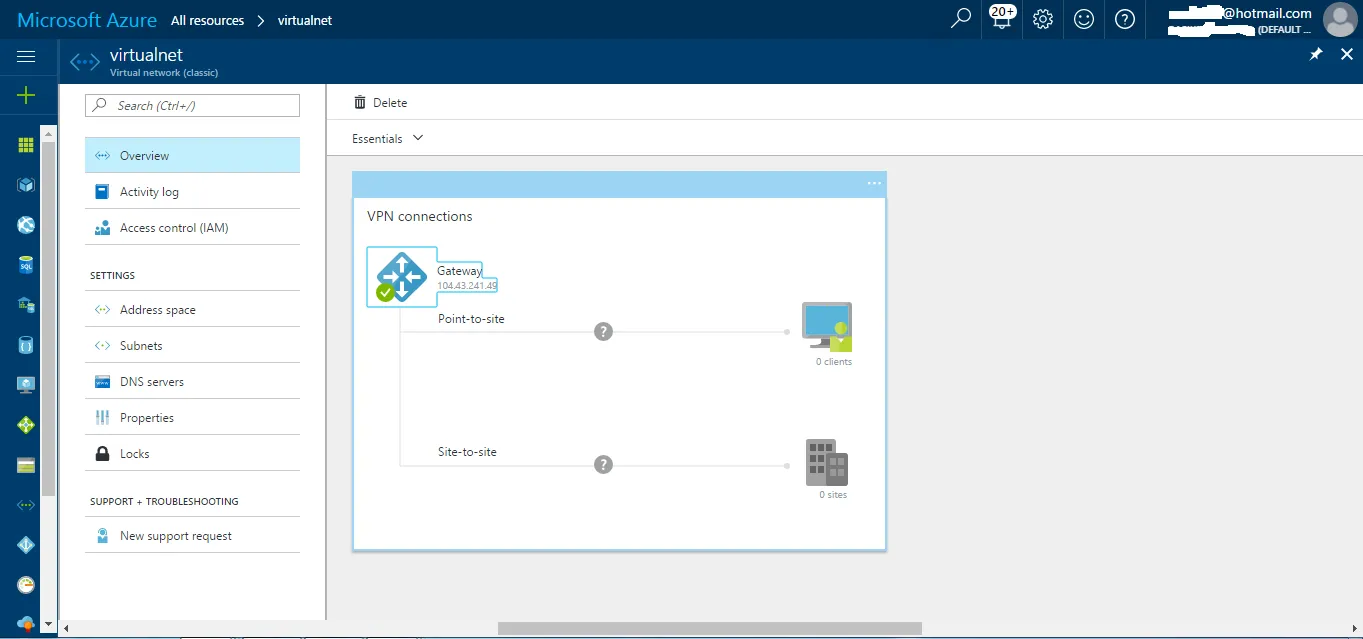Open the SQL databases sidebar icon
This screenshot has width=1363, height=639.
coord(26,265)
